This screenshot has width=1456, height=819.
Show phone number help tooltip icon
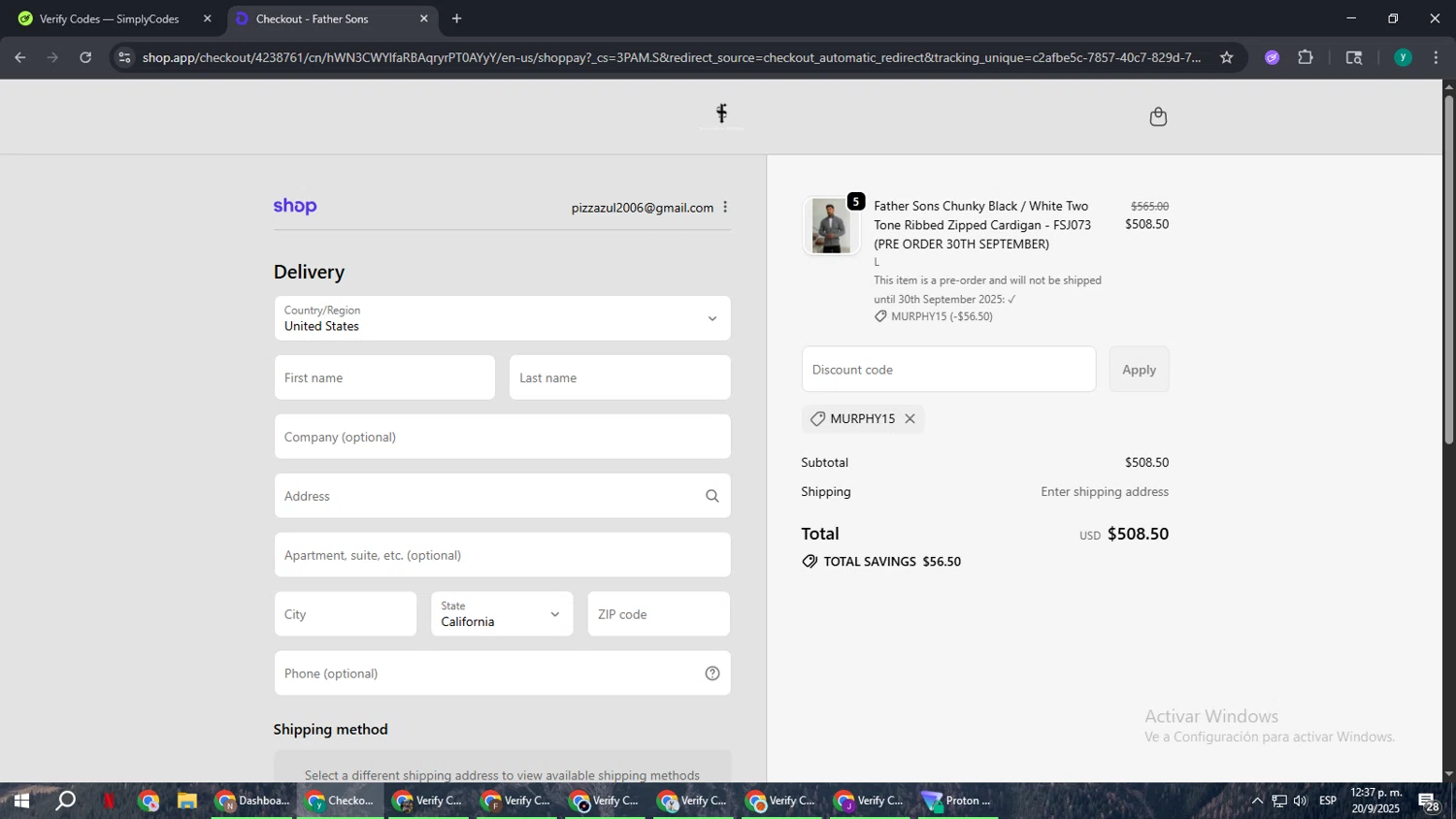pyautogui.click(x=711, y=673)
